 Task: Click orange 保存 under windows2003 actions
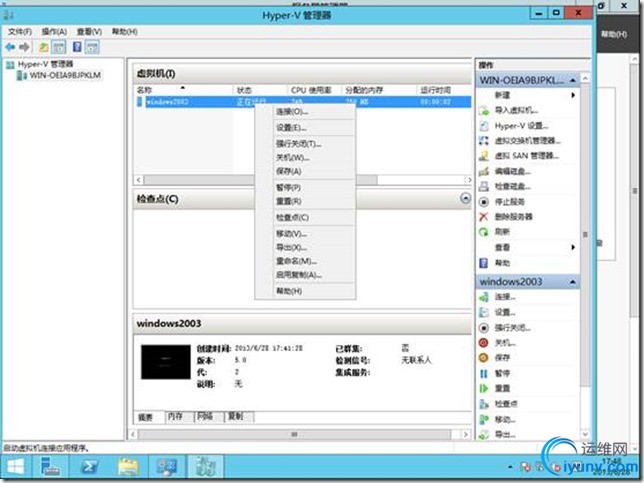(502, 358)
